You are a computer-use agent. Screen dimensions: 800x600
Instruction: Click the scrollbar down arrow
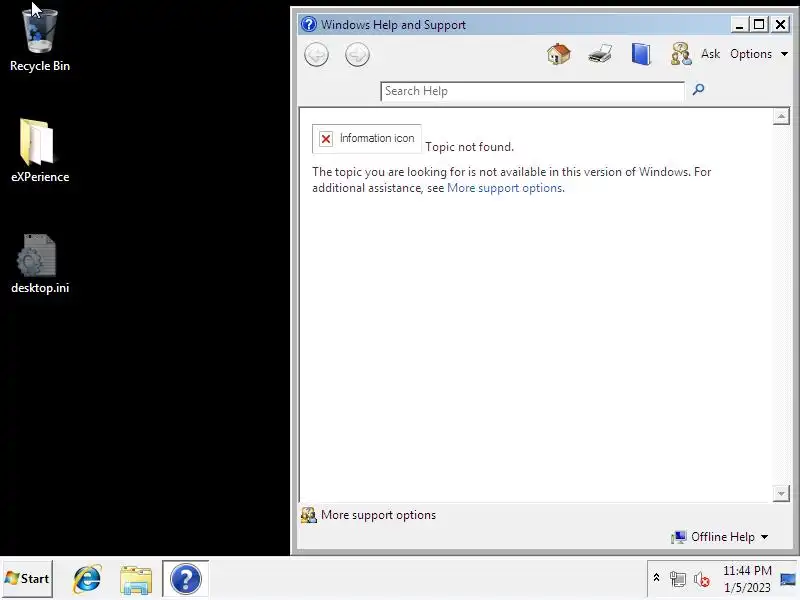[x=781, y=493]
